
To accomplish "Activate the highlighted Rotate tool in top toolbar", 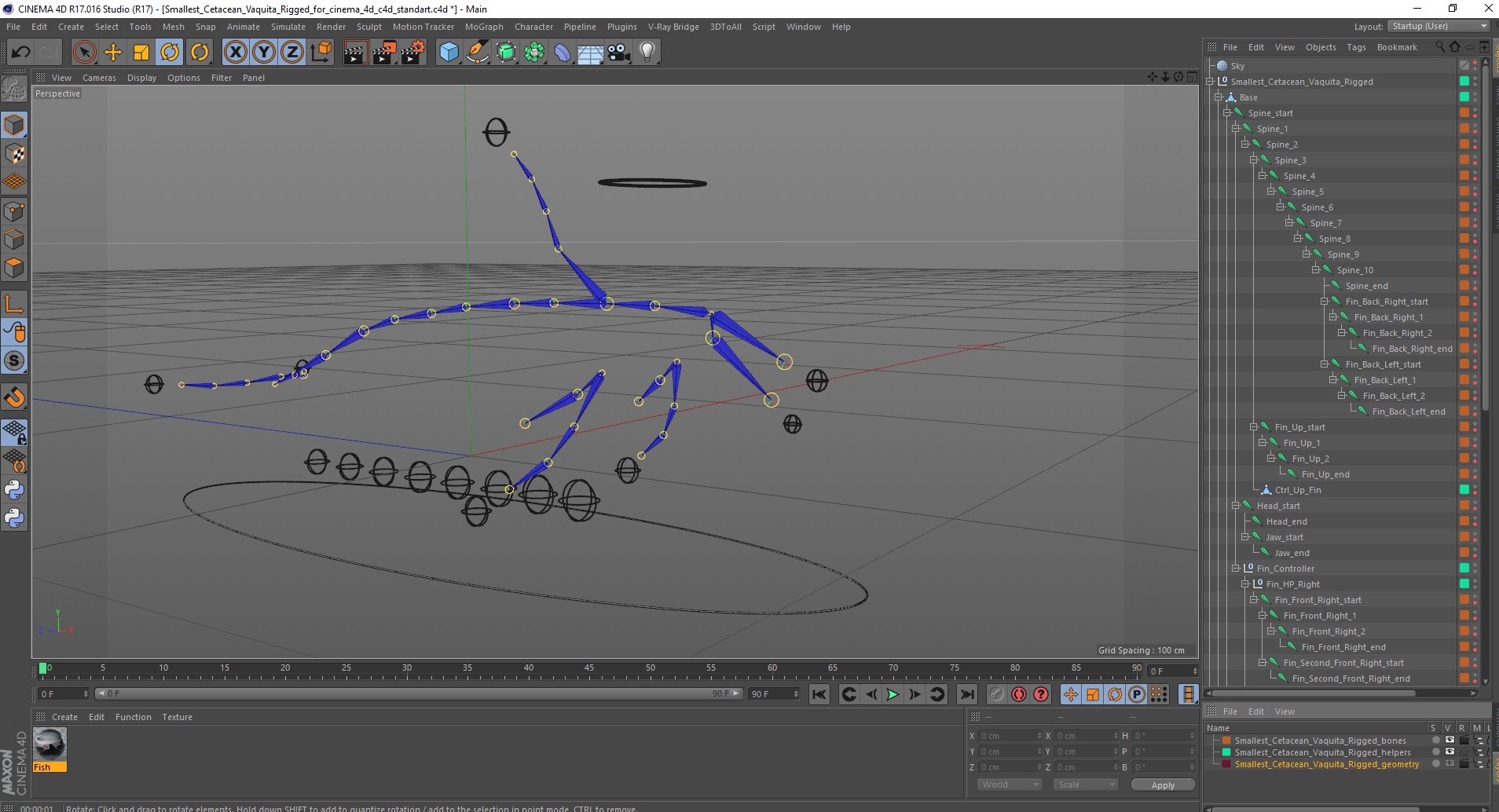I will tap(170, 52).
